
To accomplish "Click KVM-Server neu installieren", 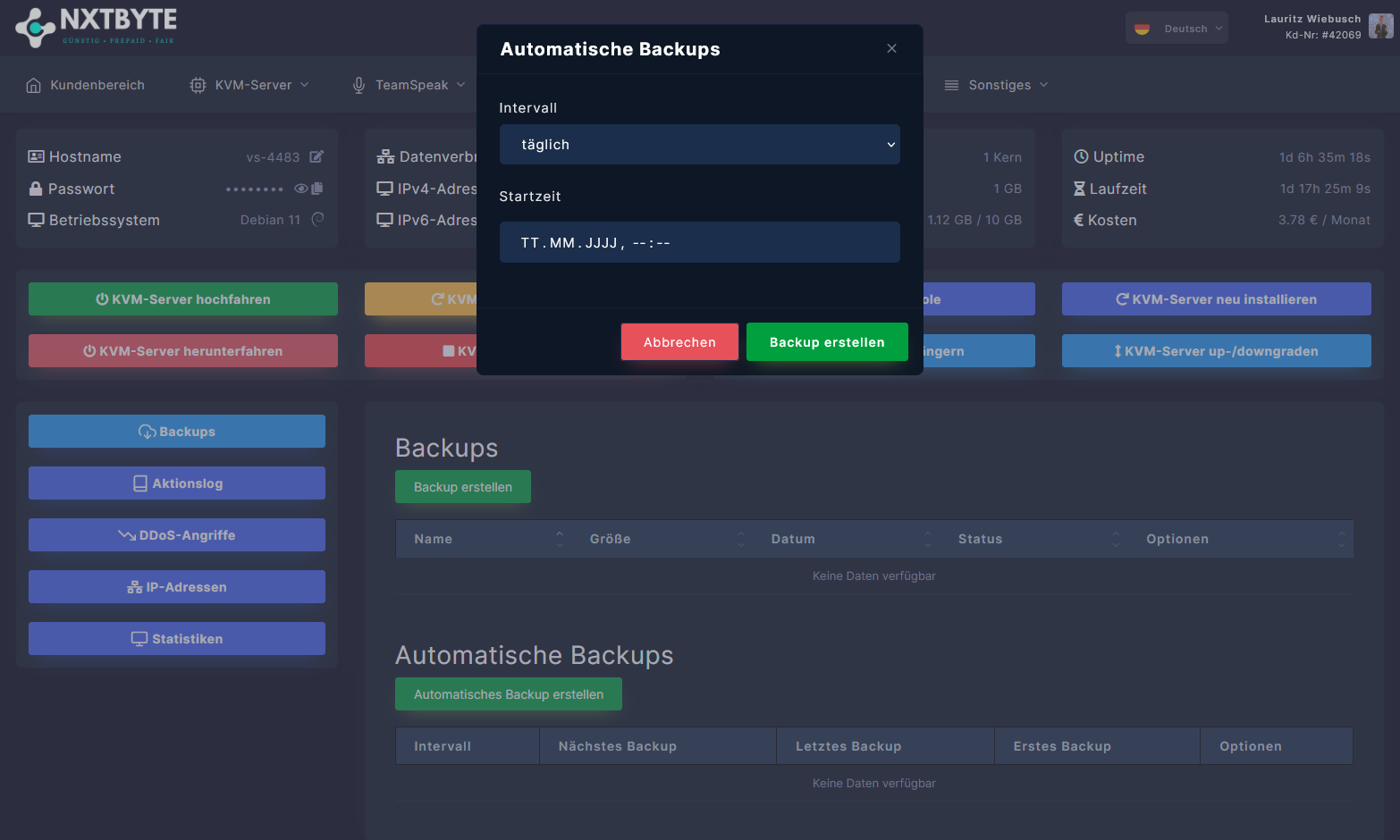I will click(x=1216, y=299).
